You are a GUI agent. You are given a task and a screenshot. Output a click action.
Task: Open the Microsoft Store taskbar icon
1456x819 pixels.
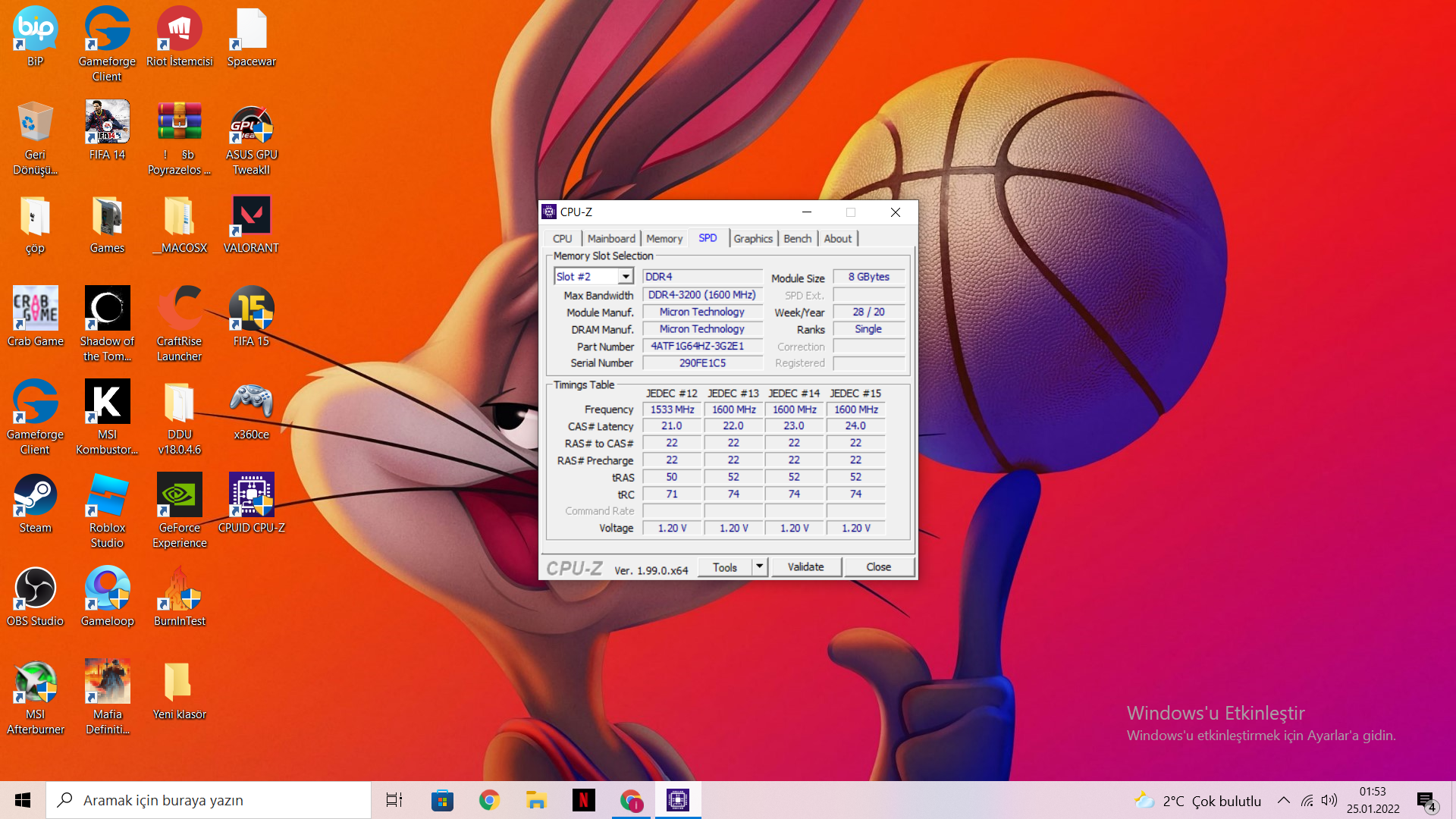click(442, 800)
